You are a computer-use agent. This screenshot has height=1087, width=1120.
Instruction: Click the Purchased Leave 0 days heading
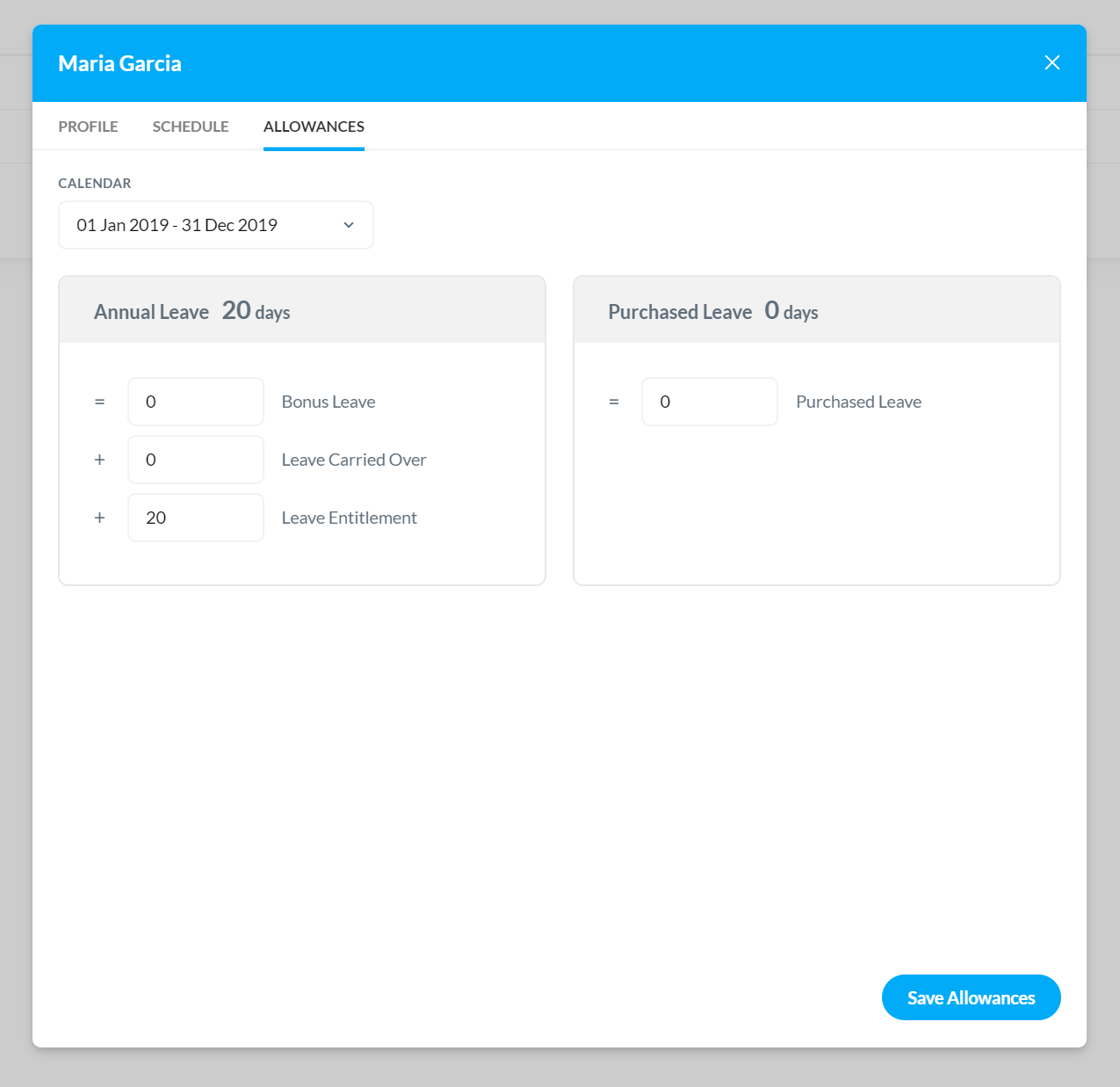tap(713, 311)
